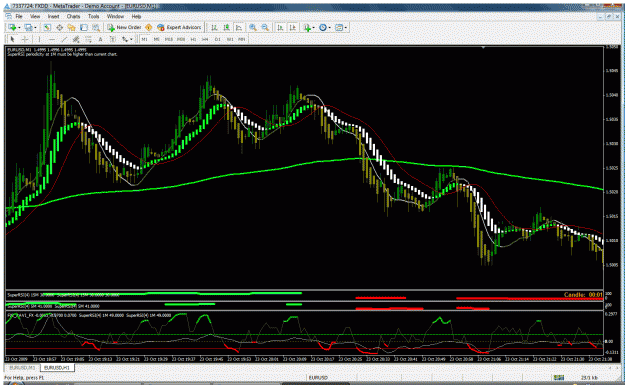Toggle Chart Shift option

(293, 28)
